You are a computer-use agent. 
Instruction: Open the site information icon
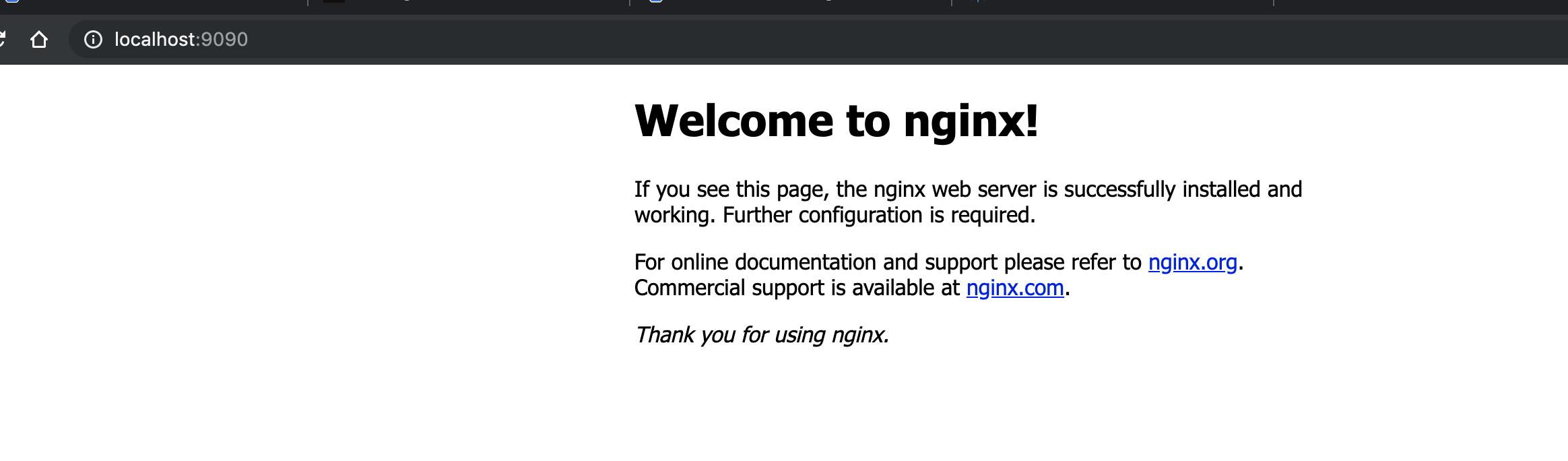pyautogui.click(x=93, y=40)
